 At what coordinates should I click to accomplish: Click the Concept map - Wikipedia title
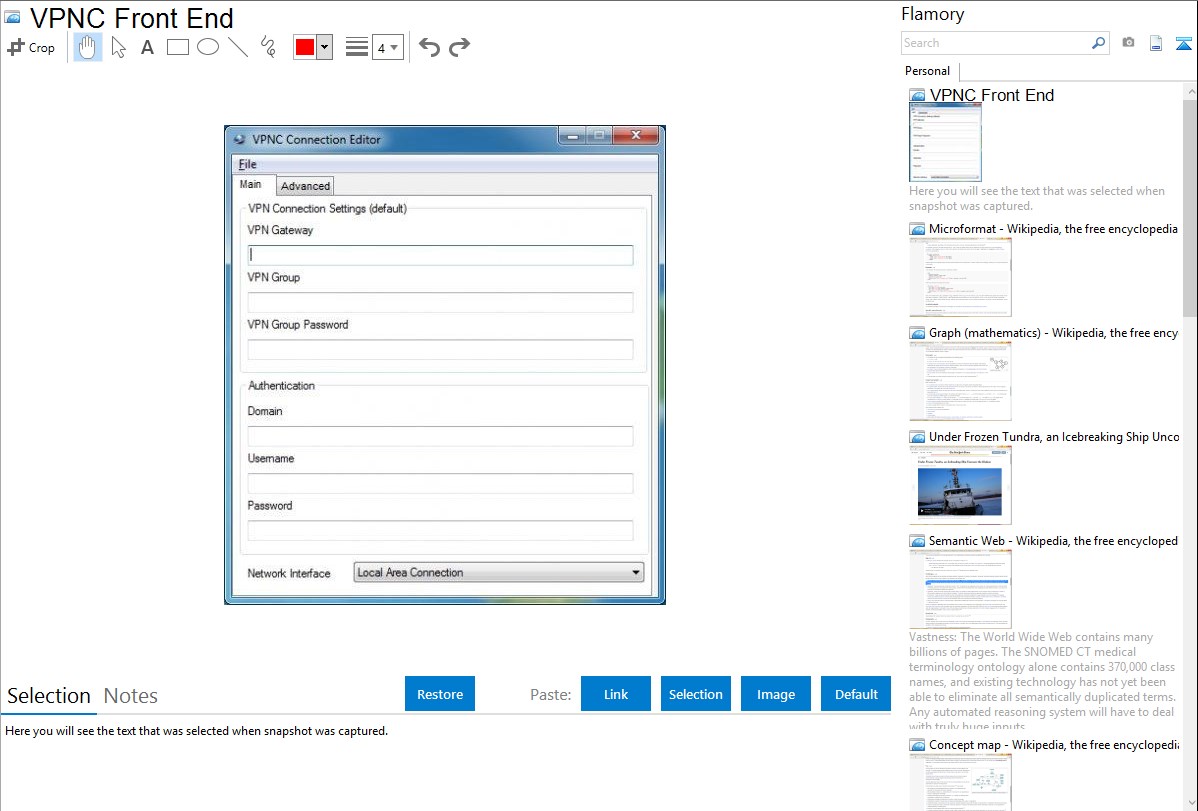1054,745
